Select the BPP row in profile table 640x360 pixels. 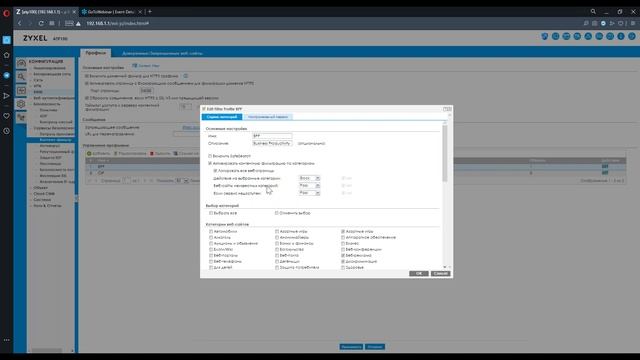[355, 167]
